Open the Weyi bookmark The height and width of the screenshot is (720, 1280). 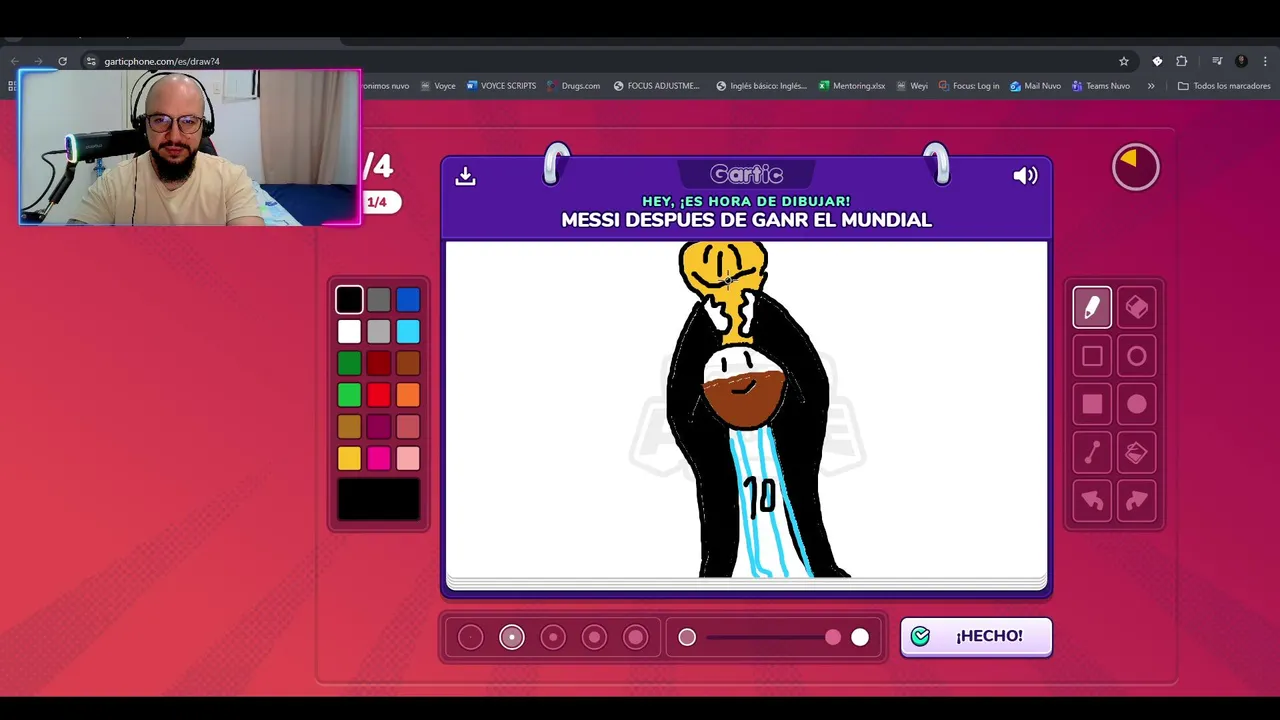[912, 86]
